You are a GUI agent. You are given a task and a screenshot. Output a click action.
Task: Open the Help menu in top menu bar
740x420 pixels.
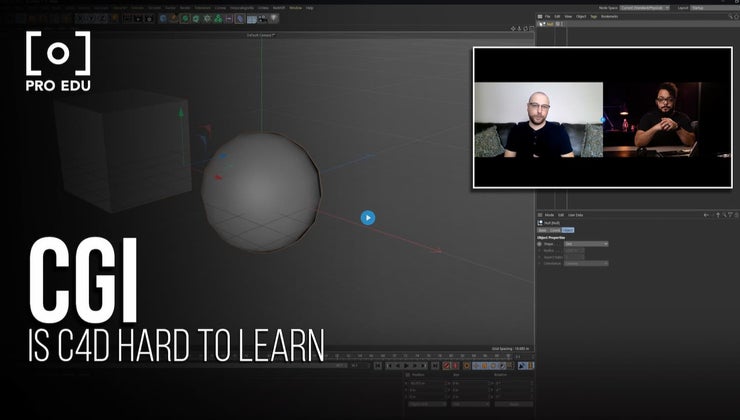coord(310,8)
